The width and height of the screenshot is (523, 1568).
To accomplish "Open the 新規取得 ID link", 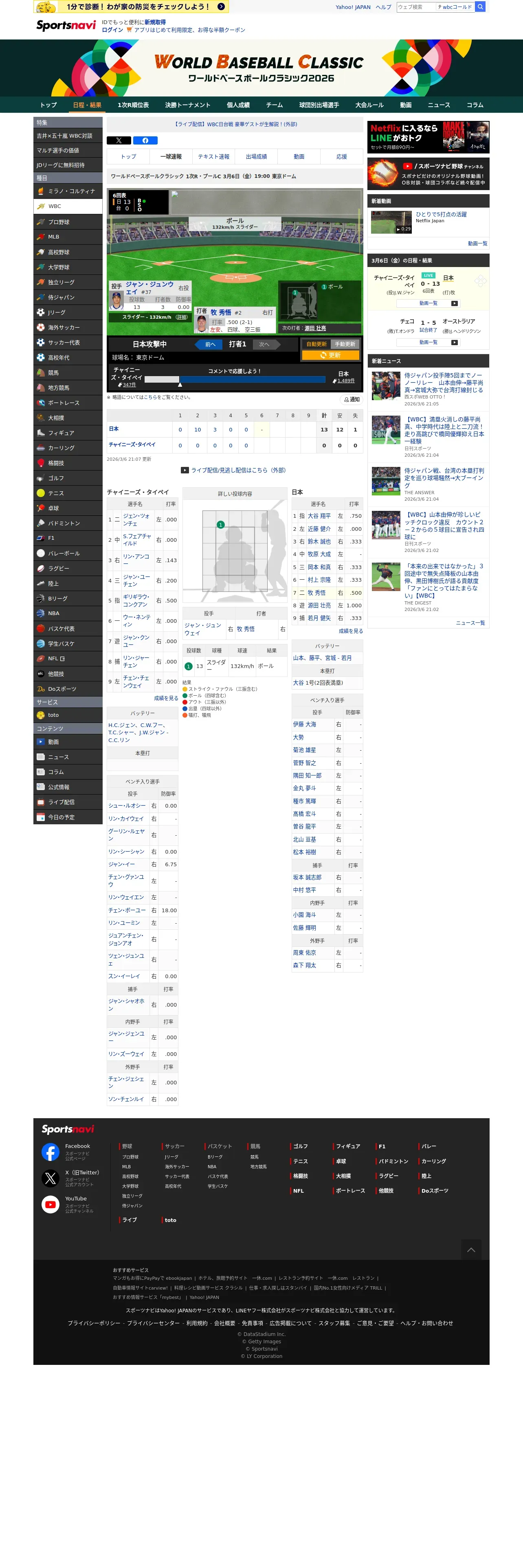I will 155,22.
